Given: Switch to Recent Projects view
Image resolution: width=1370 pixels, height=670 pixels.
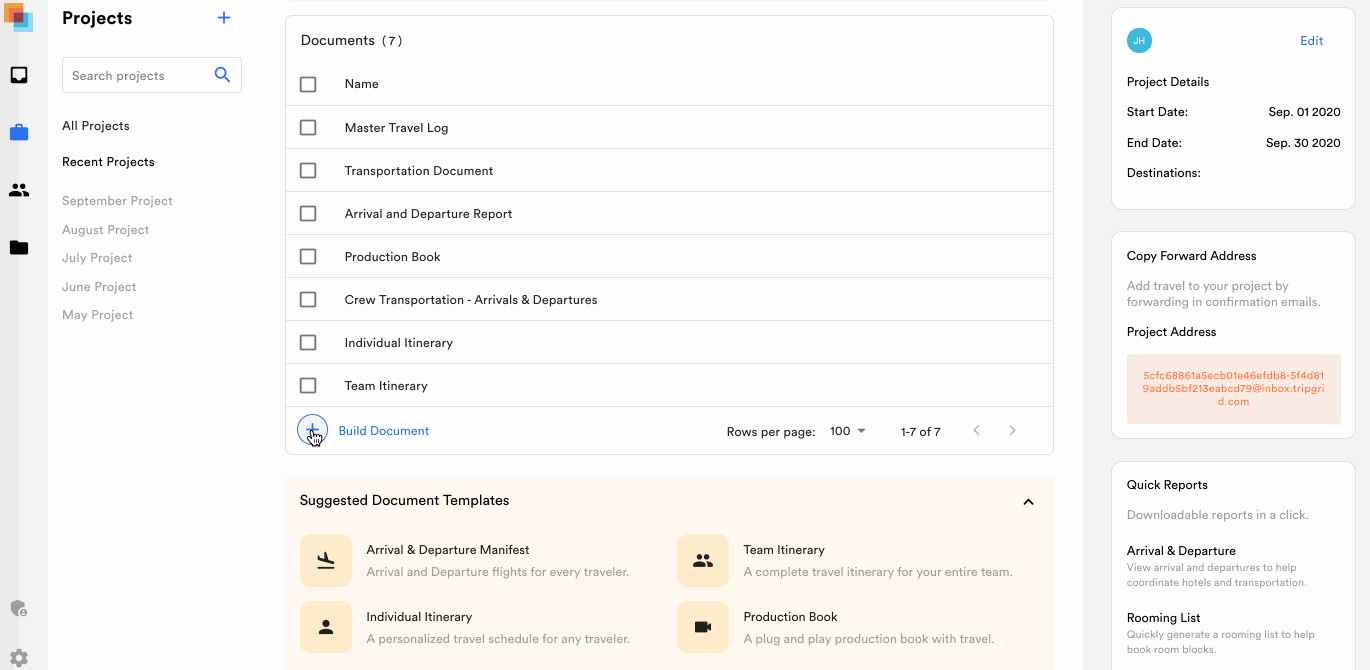Looking at the screenshot, I should tap(108, 161).
